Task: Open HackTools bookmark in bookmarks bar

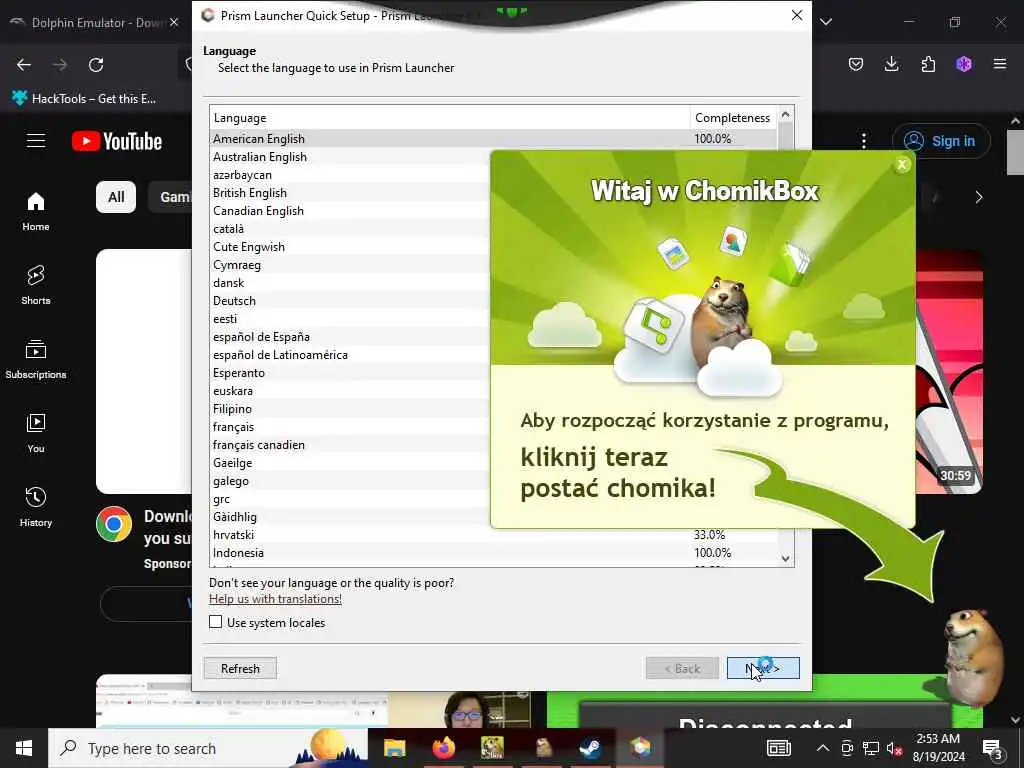Action: [84, 99]
